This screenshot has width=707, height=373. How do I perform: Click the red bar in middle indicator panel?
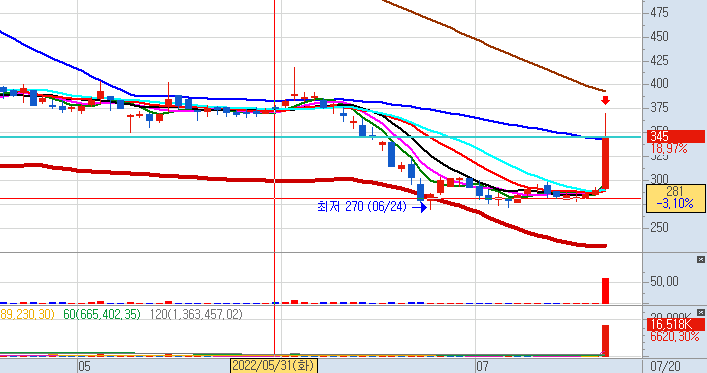606,291
